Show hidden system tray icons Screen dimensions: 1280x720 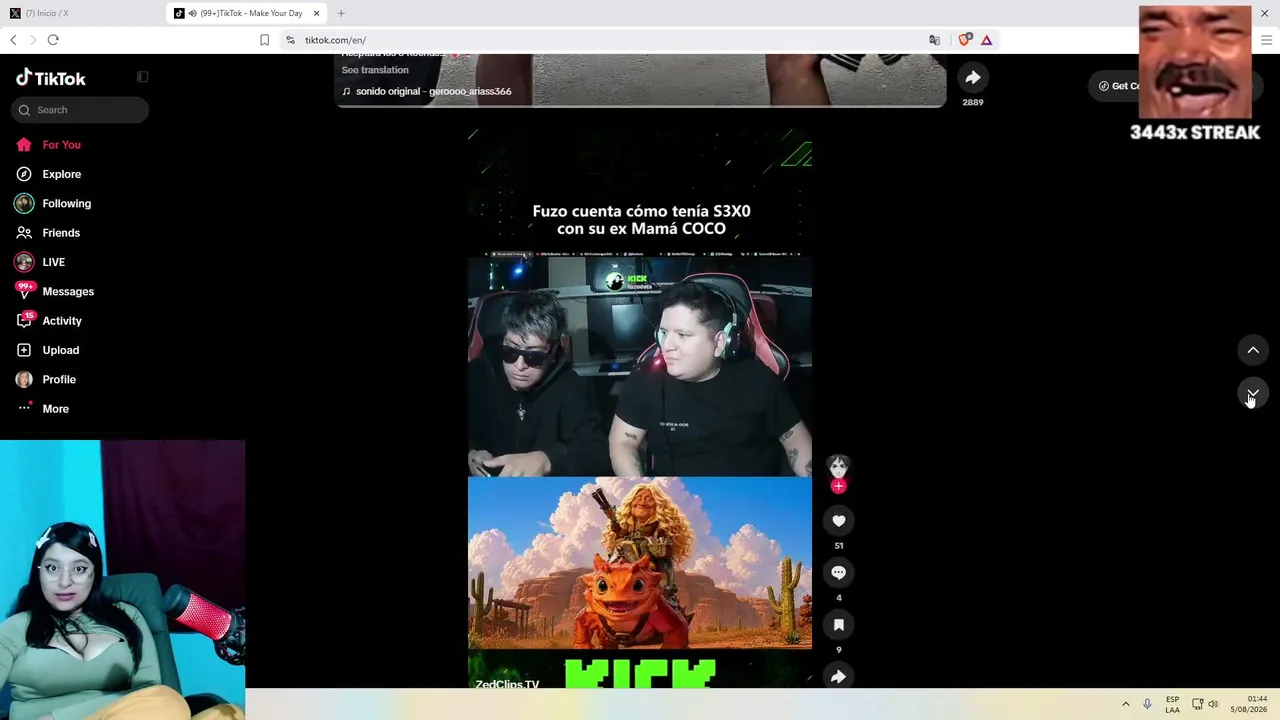click(1125, 704)
